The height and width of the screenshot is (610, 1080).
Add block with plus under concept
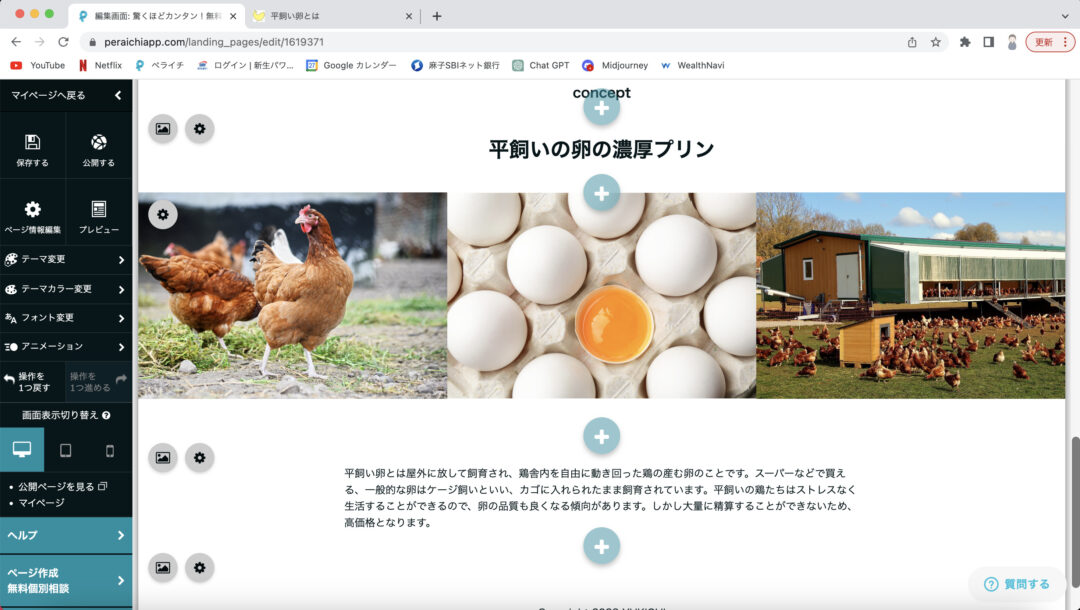(601, 108)
